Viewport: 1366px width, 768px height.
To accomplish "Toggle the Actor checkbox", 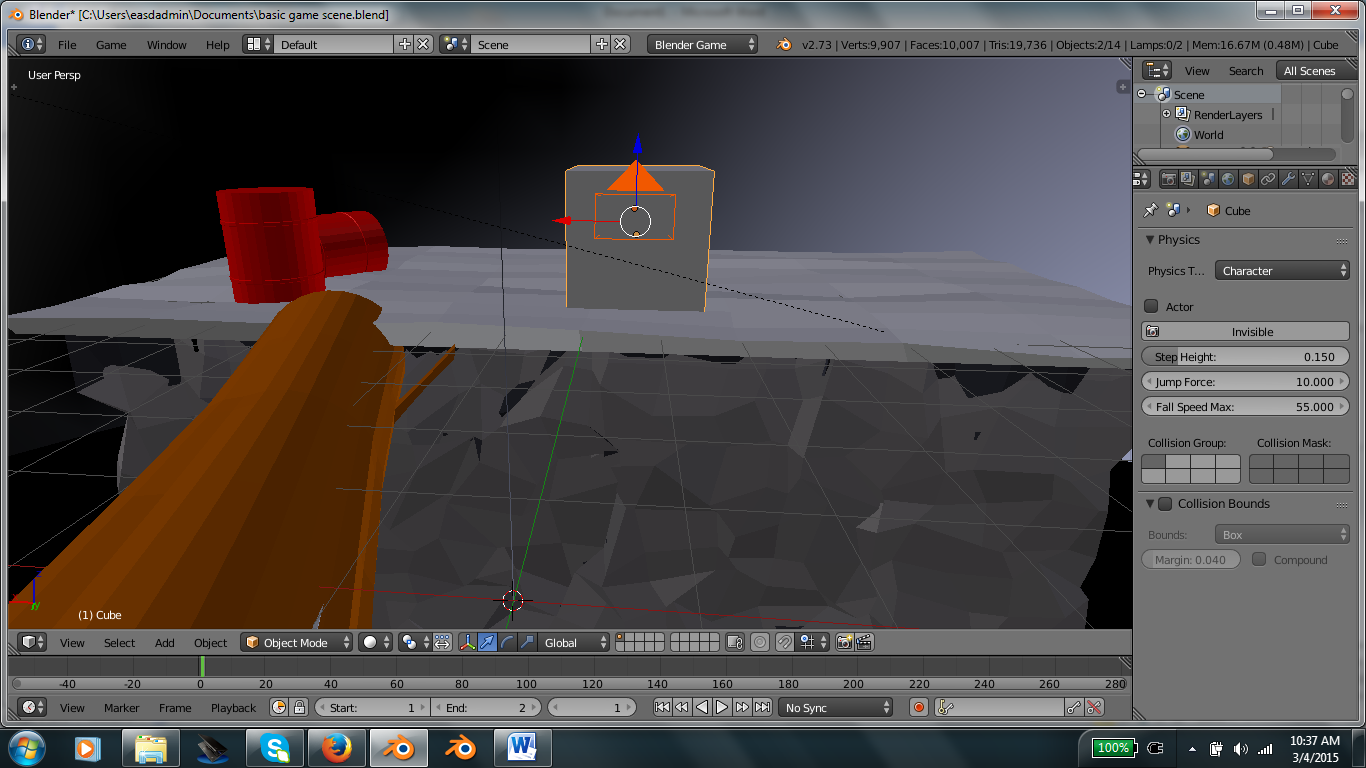I will [1151, 306].
